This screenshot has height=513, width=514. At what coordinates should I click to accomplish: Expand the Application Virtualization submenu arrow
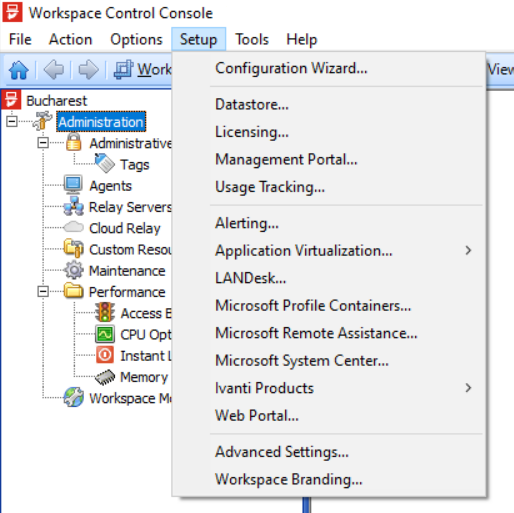468,250
